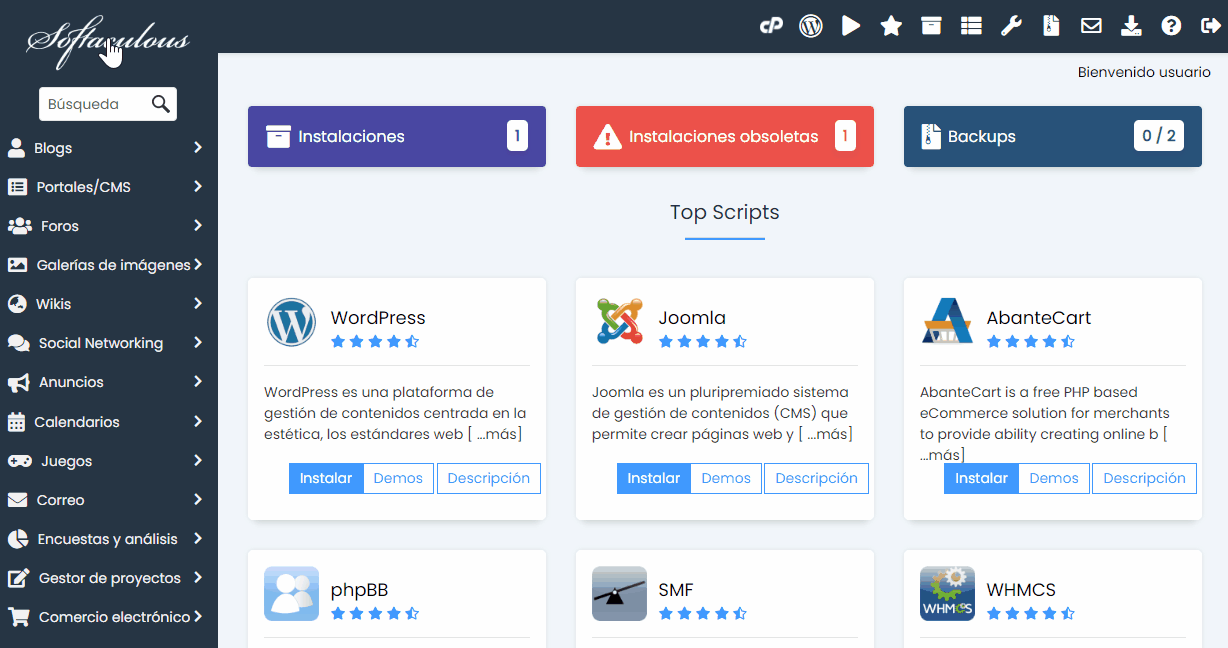View AbanteCart Demos
This screenshot has width=1228, height=648.
tap(1054, 478)
